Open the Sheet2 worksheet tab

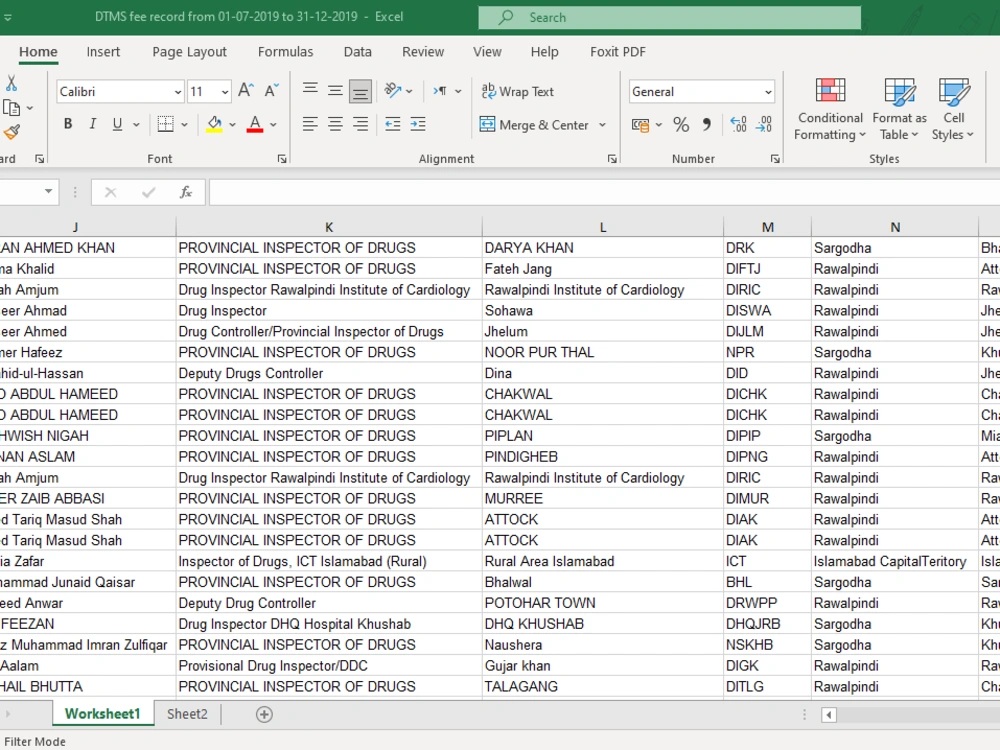coord(187,714)
